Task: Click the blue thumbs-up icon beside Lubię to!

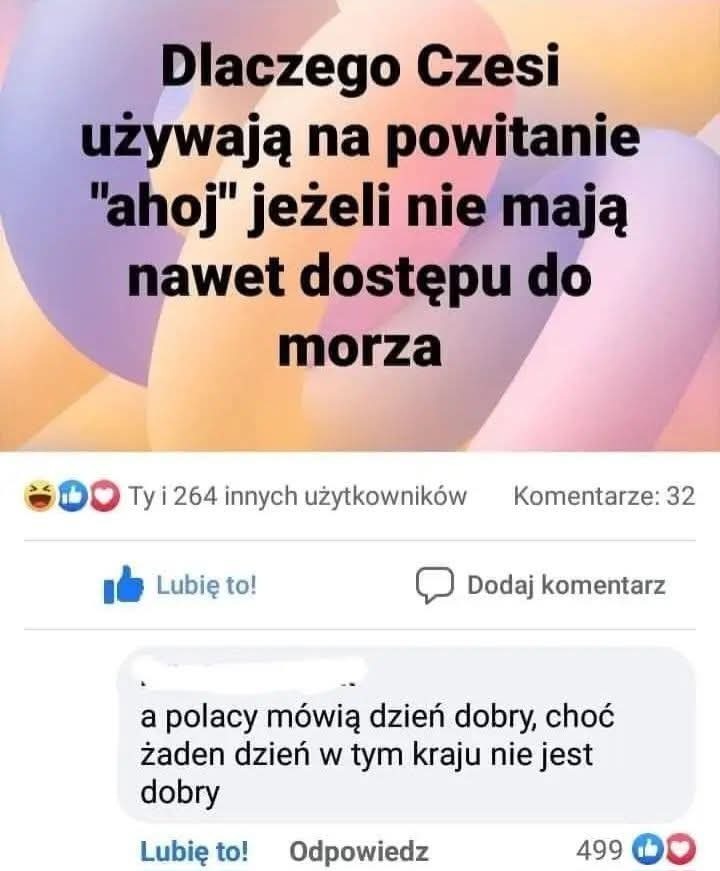Action: click(123, 584)
